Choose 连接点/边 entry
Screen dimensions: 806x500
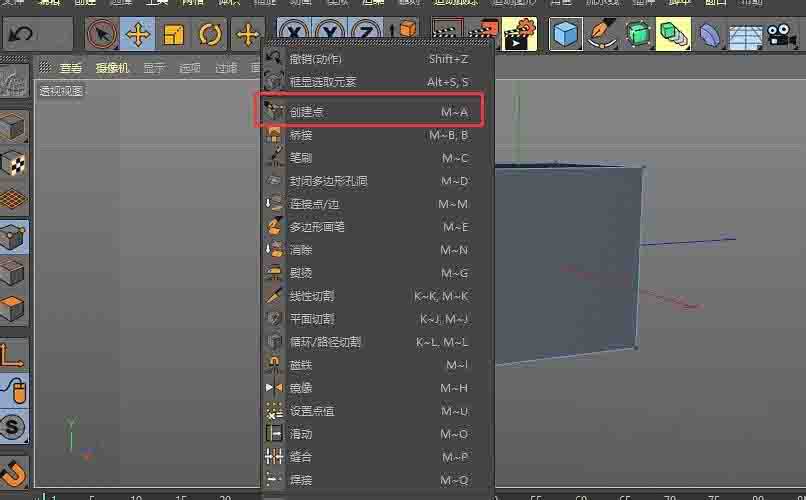(378, 204)
